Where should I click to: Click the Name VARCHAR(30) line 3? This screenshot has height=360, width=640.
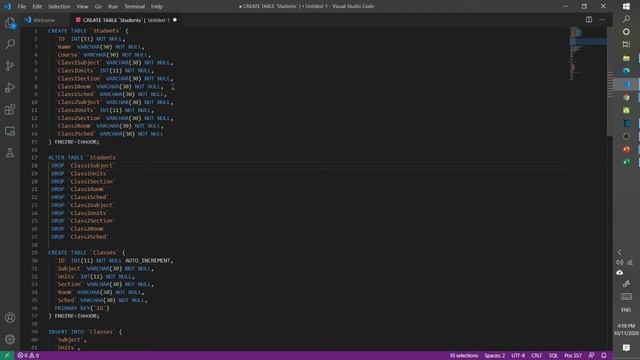click(x=100, y=47)
